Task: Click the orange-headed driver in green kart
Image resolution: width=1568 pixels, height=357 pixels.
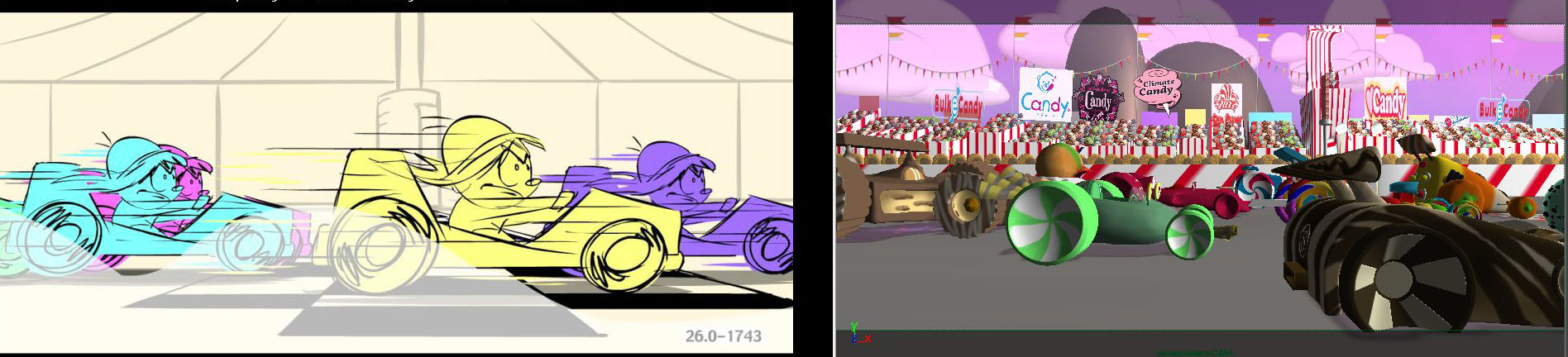Action: click(1055, 160)
